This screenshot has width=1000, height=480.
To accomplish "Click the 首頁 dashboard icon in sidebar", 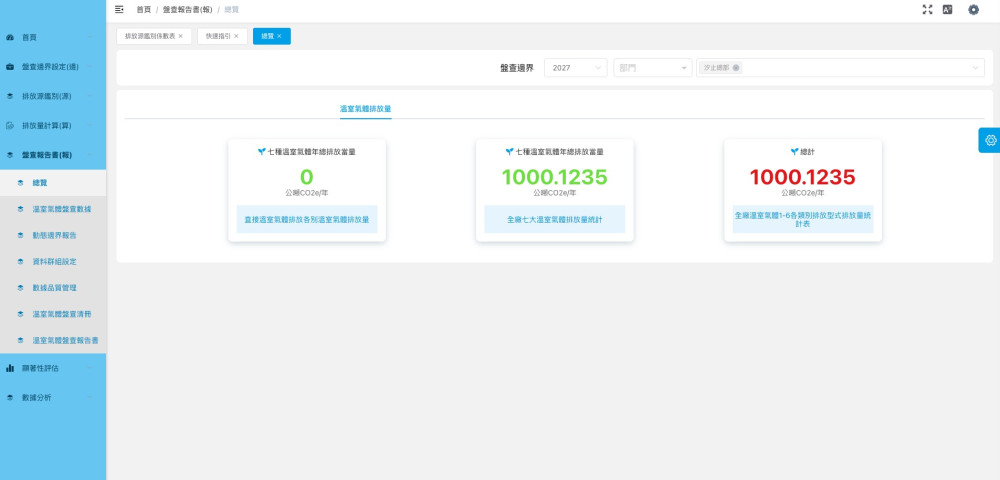I will click(10, 38).
